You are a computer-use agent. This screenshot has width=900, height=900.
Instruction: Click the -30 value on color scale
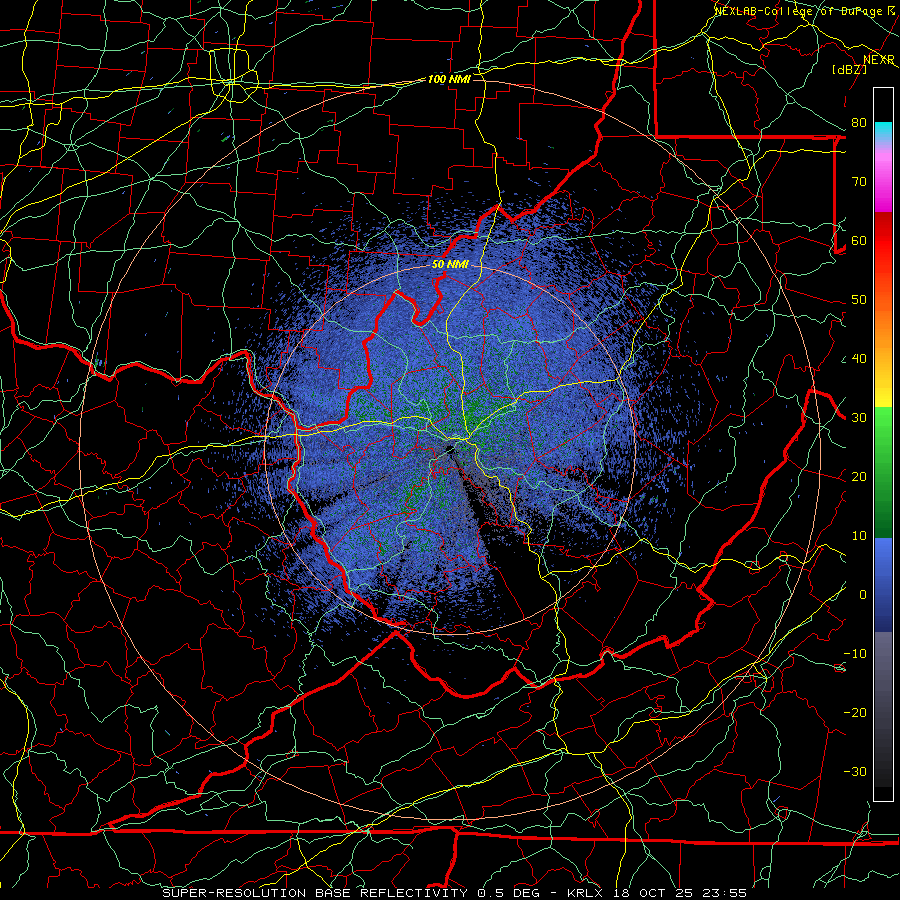(x=855, y=771)
